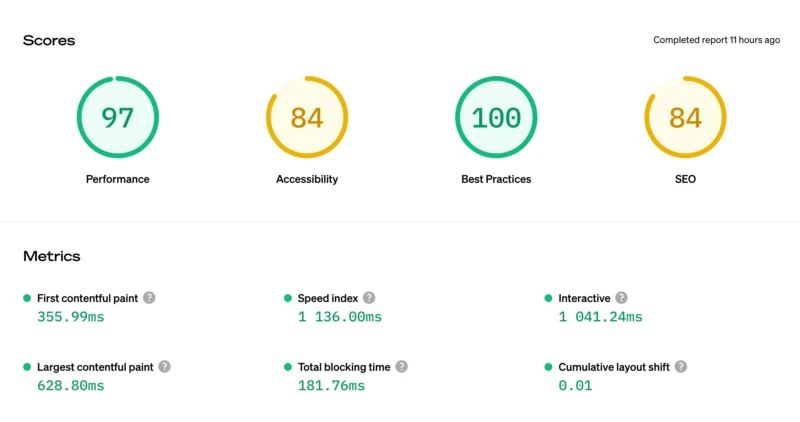Click the question mark next to Interactive
The height and width of the screenshot is (422, 800).
(621, 298)
